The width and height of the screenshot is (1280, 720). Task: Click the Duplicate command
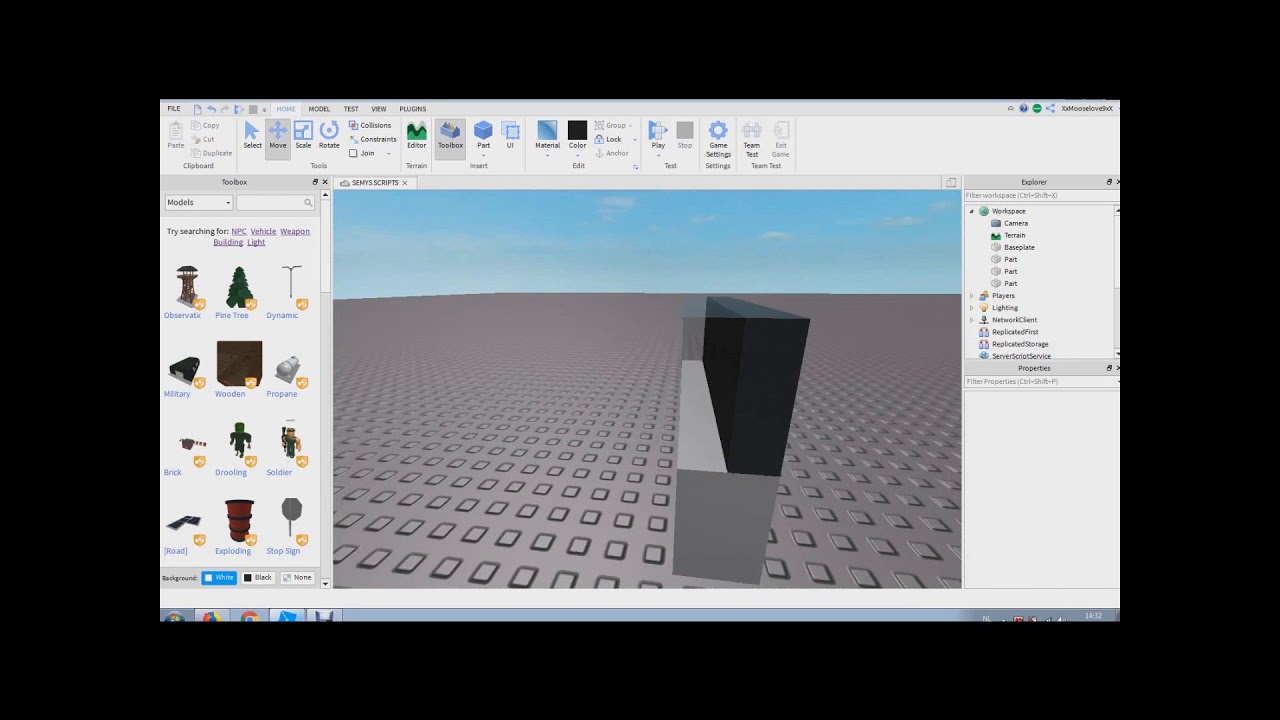(211, 153)
